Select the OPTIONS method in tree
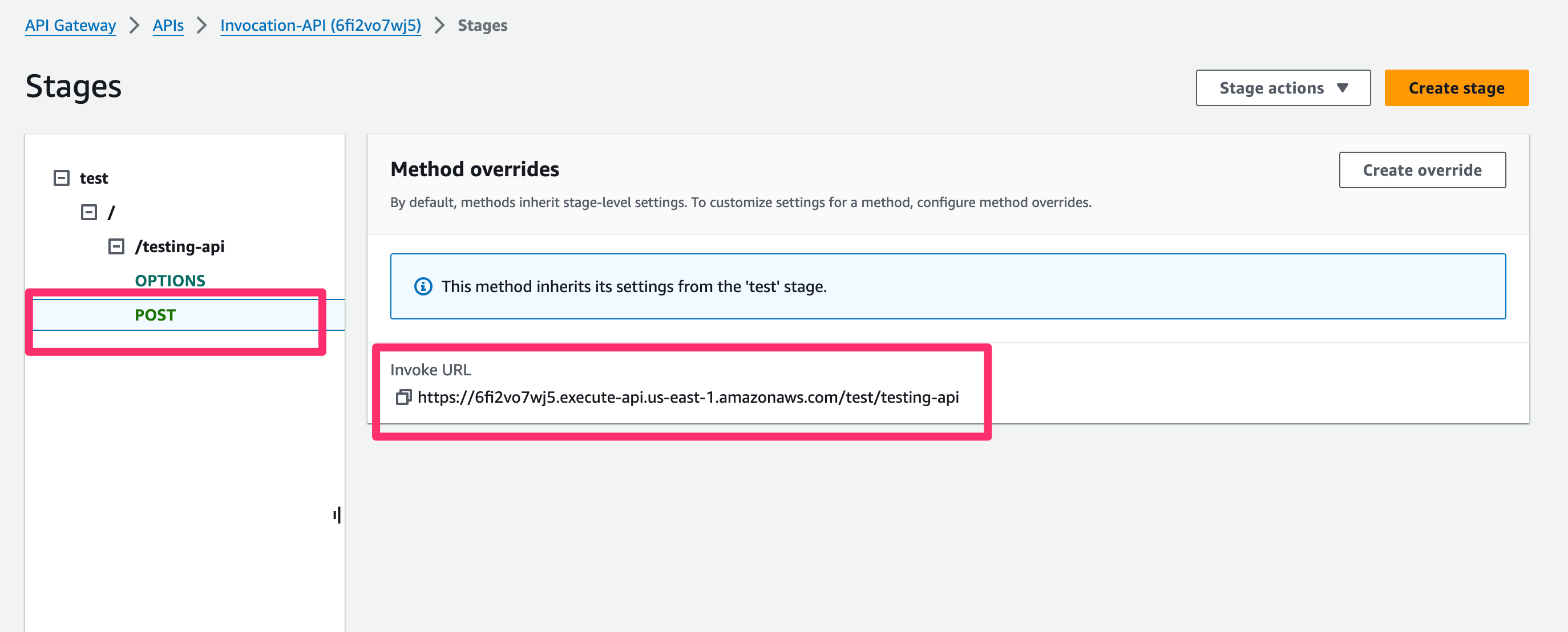1568x632 pixels. (170, 281)
